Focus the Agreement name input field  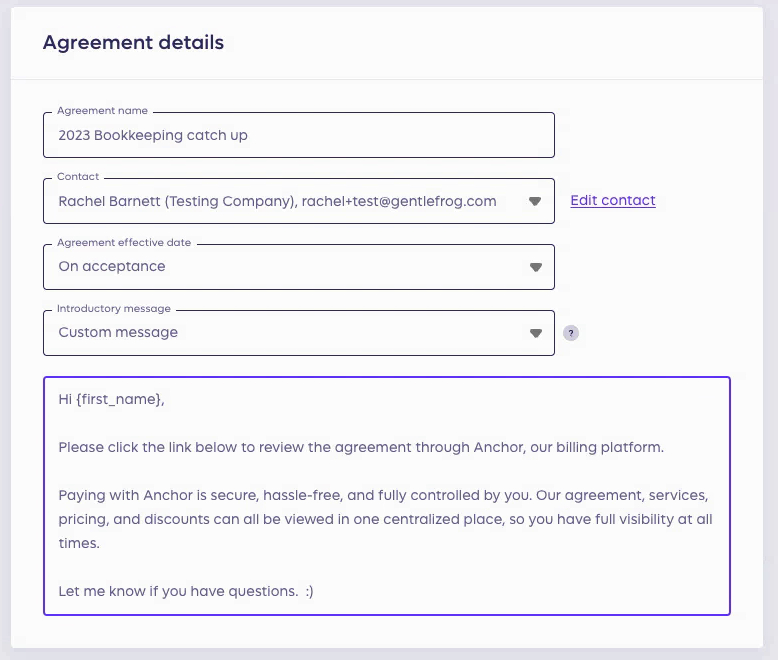(x=299, y=135)
